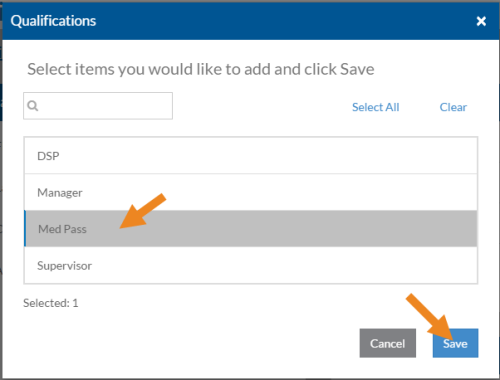This screenshot has width=500, height=380.
Task: Click the Selected: 1 counter text
Action: point(51,303)
